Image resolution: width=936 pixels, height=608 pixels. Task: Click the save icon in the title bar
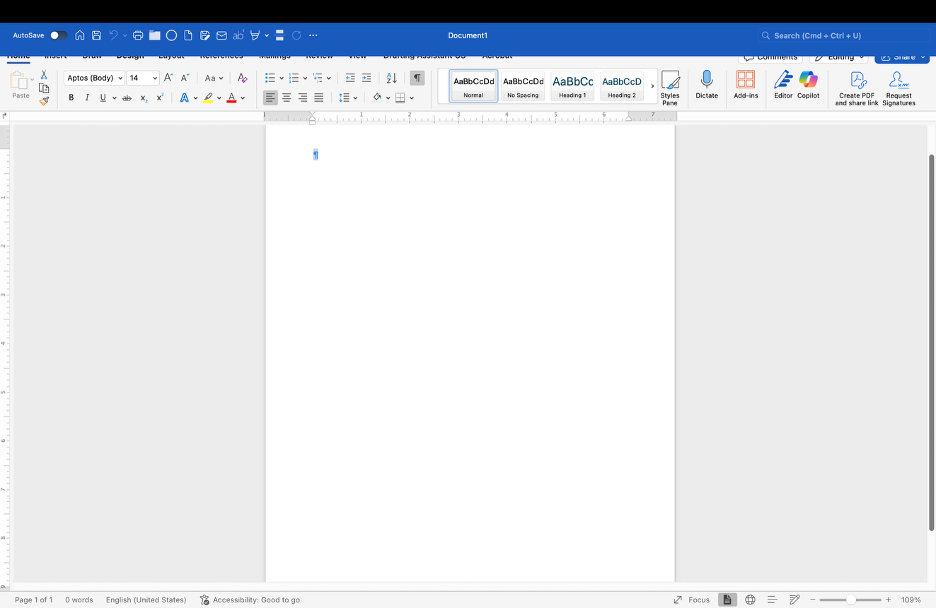click(x=96, y=35)
